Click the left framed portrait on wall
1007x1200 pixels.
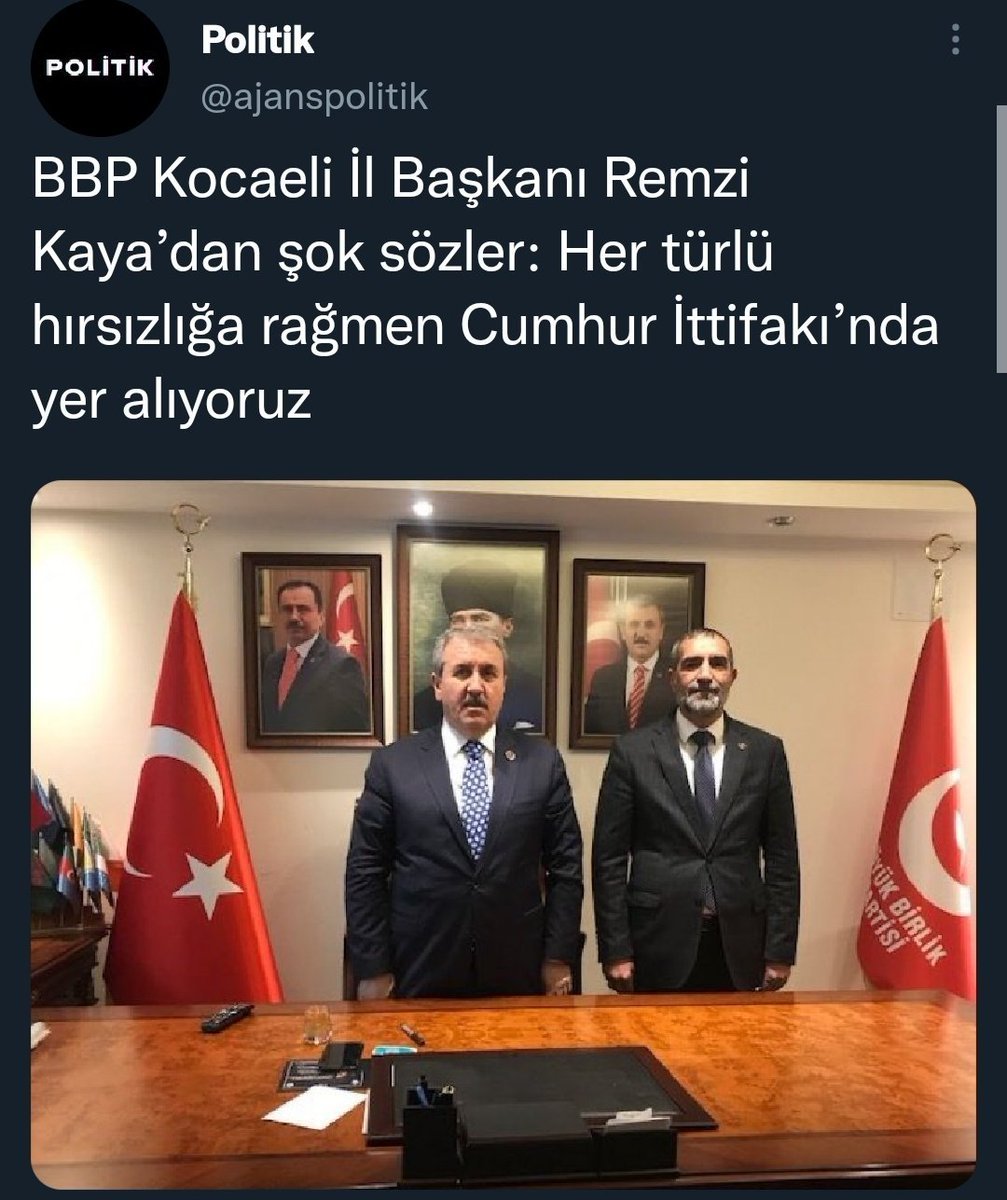[x=313, y=649]
